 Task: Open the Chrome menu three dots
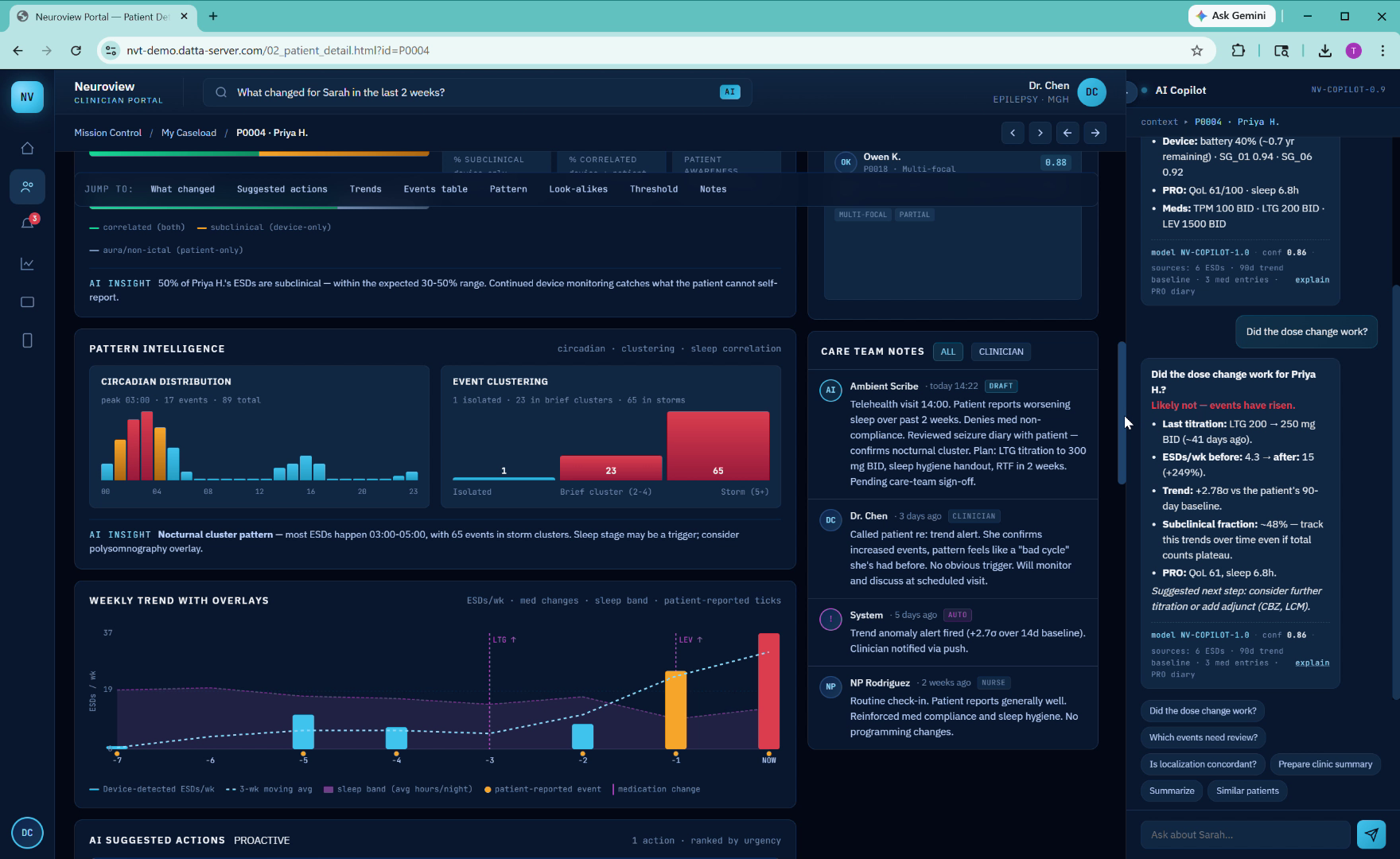tap(1382, 50)
